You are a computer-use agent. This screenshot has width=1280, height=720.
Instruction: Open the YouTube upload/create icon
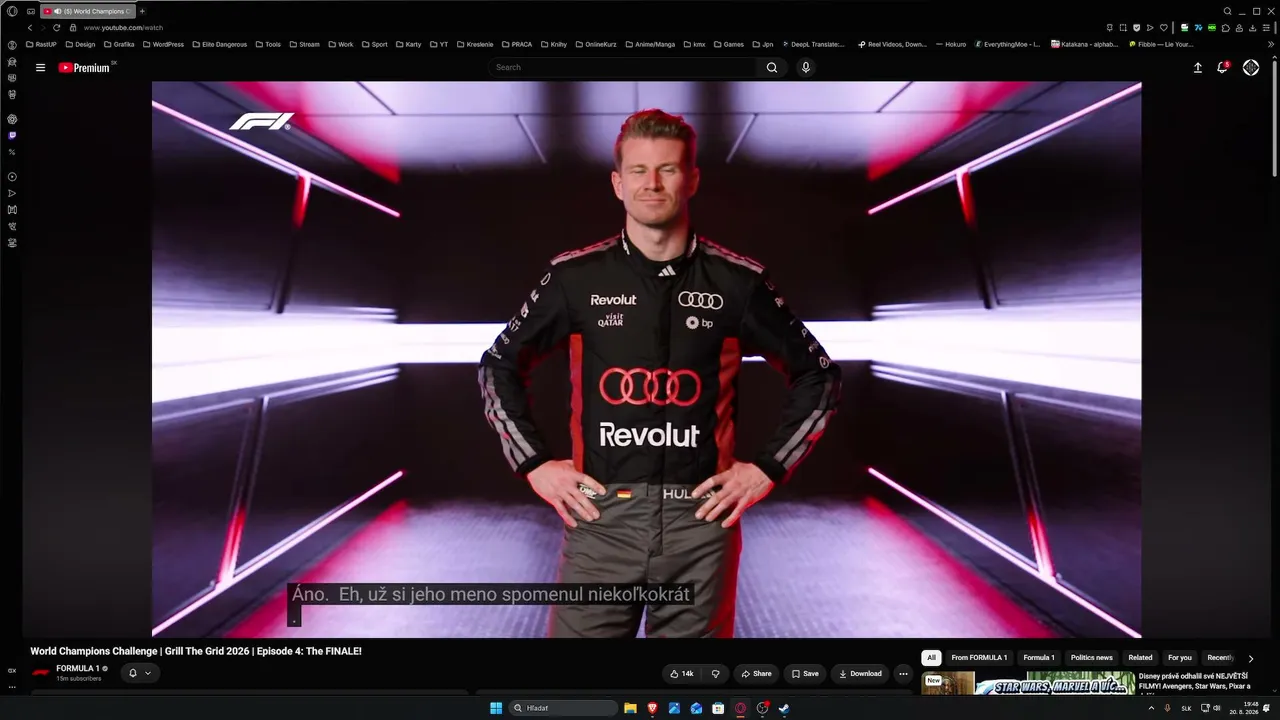[1198, 68]
